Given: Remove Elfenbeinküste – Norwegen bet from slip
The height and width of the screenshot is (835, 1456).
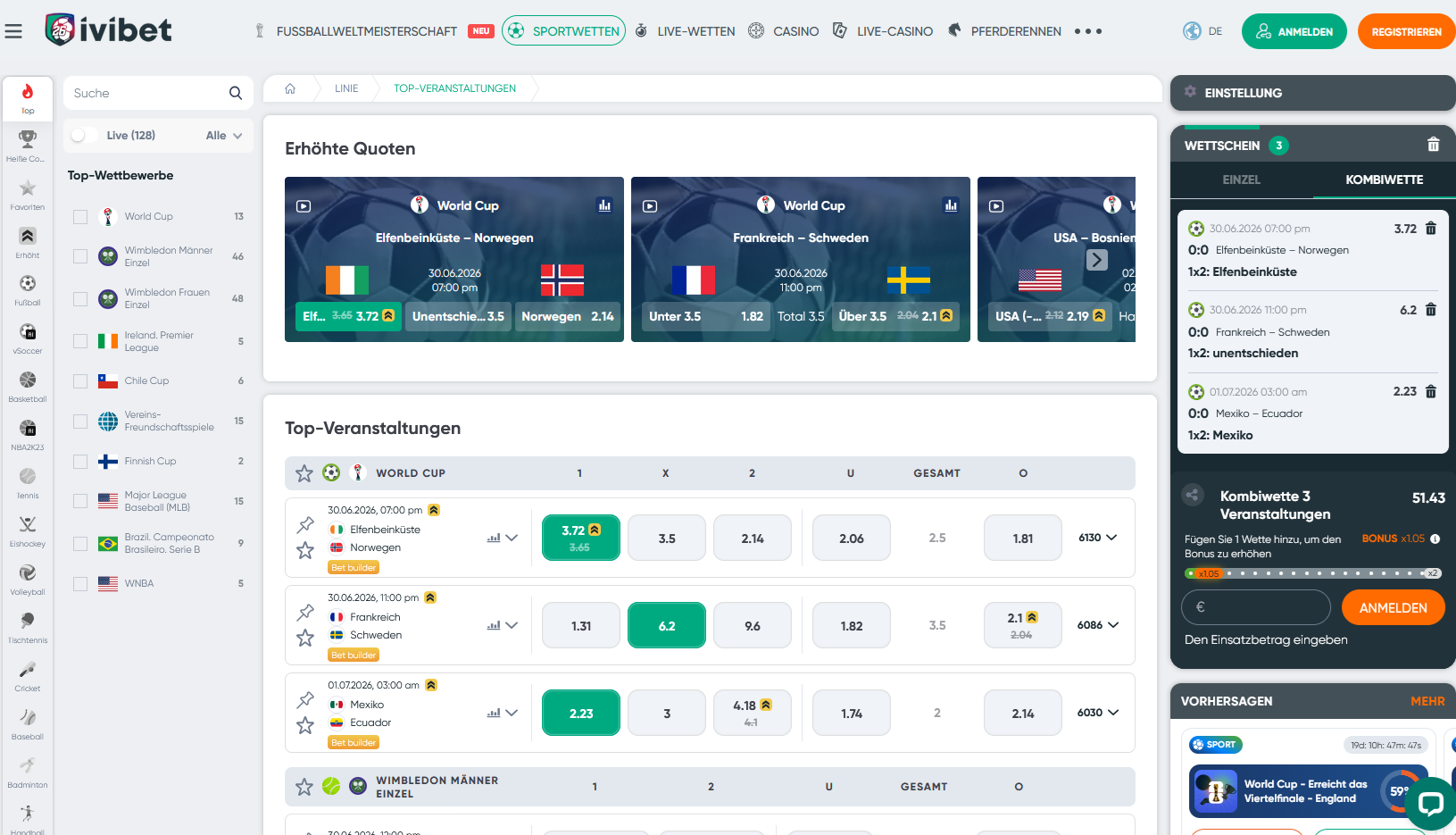Looking at the screenshot, I should [x=1431, y=229].
